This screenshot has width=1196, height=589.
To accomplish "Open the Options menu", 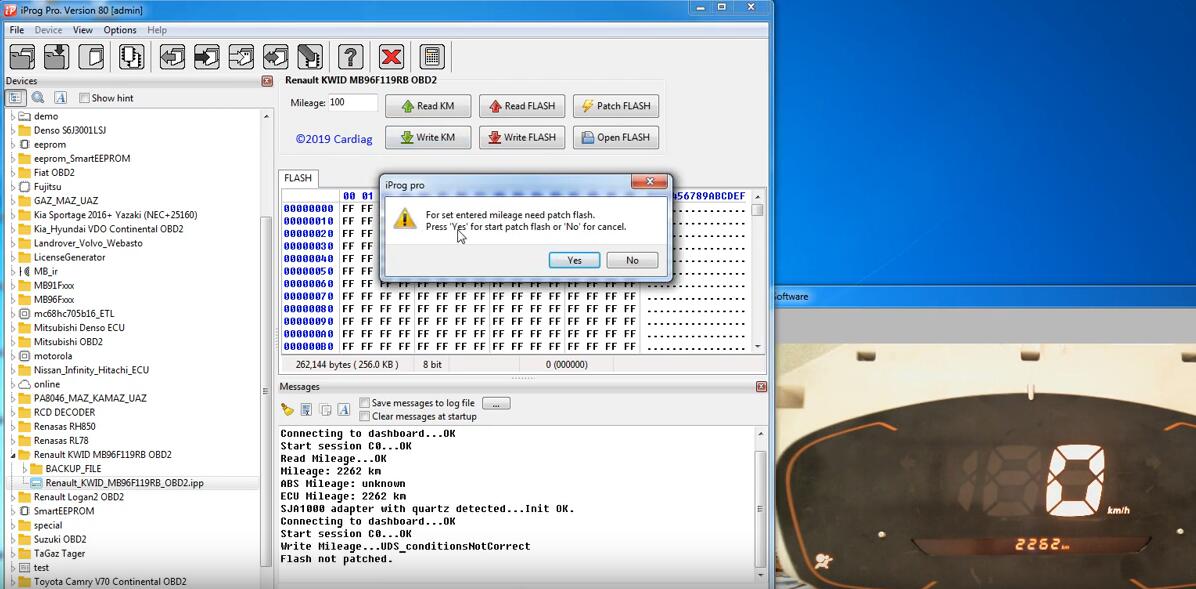I will tap(120, 30).
